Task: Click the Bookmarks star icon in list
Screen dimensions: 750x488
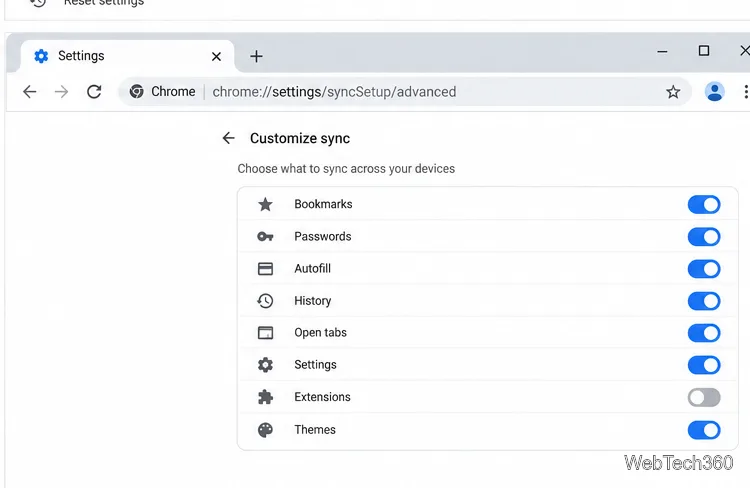Action: point(265,205)
